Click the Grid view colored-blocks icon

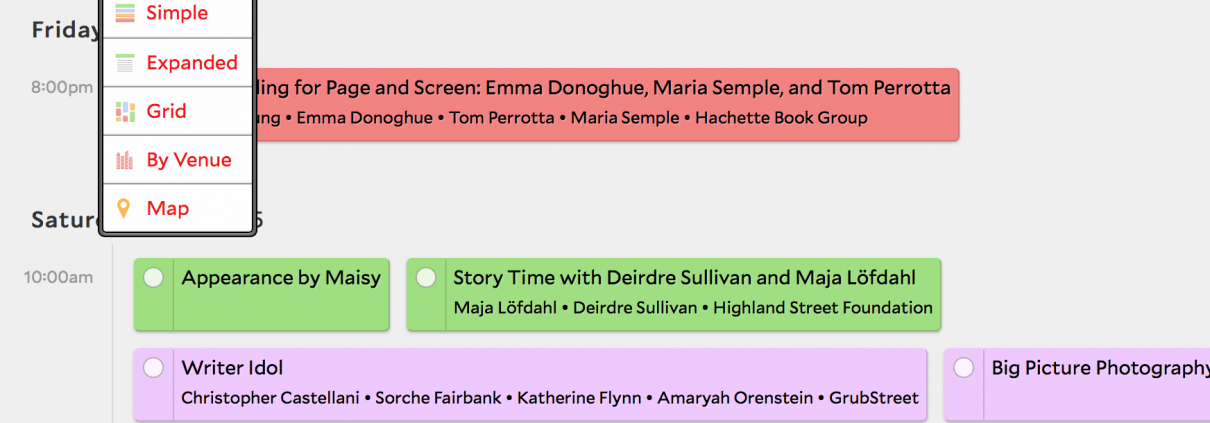pos(124,111)
